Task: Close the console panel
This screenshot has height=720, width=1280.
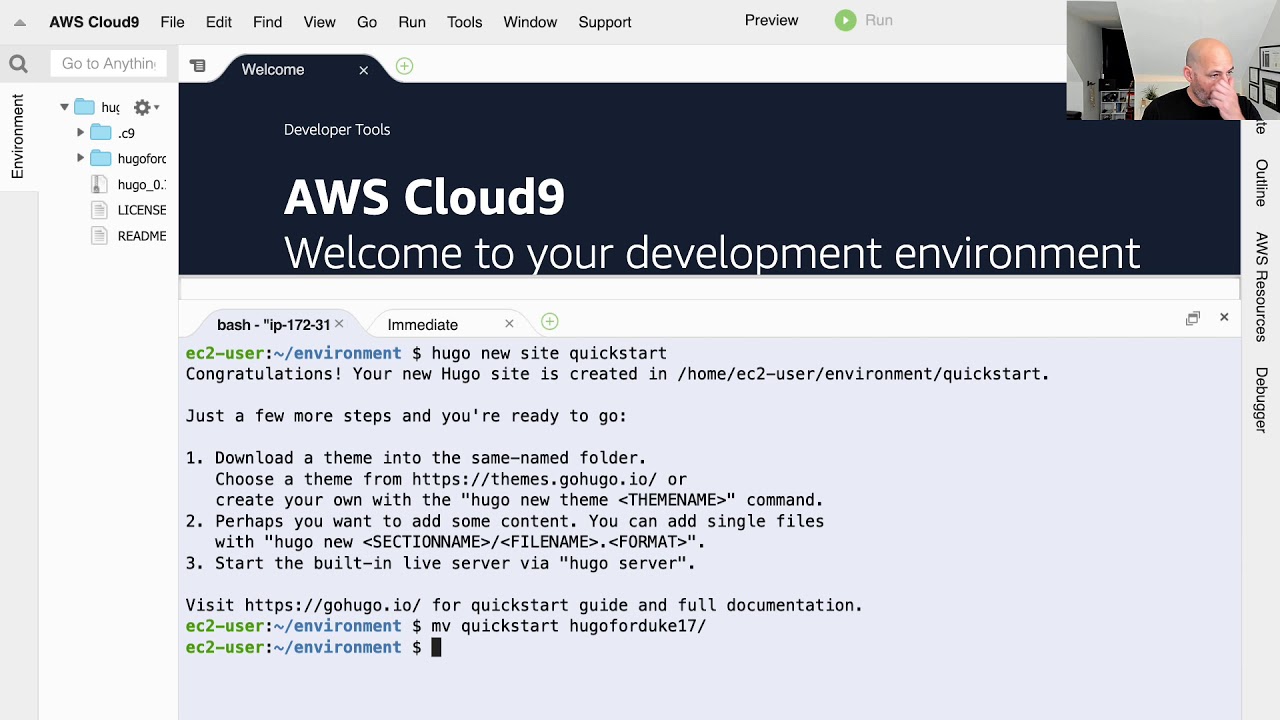Action: (x=1224, y=317)
